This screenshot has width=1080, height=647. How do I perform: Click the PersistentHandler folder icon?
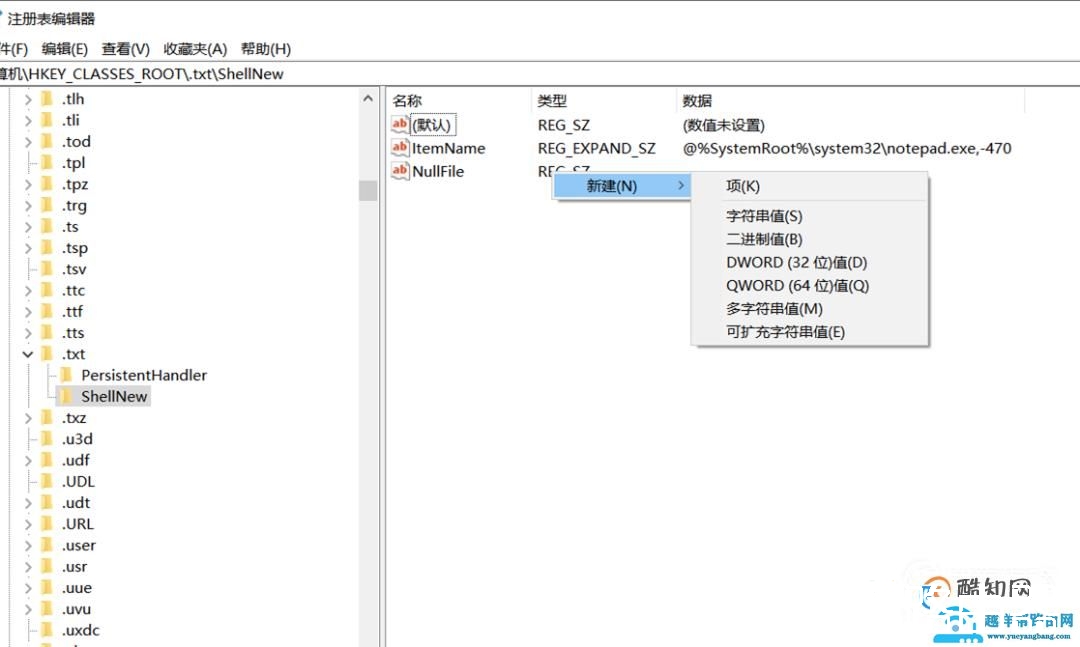65,375
